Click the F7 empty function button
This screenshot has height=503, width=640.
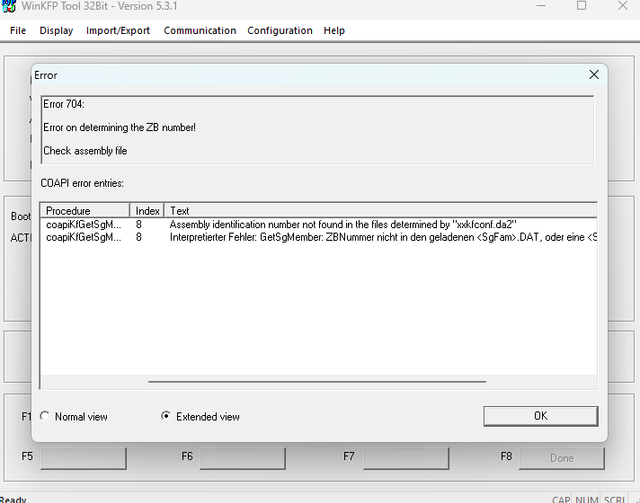coord(406,458)
